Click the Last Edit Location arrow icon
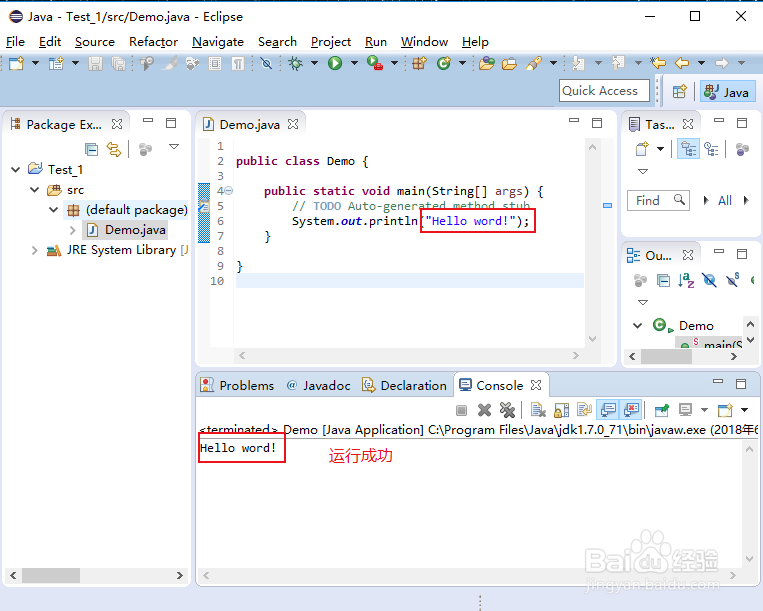The image size is (763, 611). pos(658,63)
